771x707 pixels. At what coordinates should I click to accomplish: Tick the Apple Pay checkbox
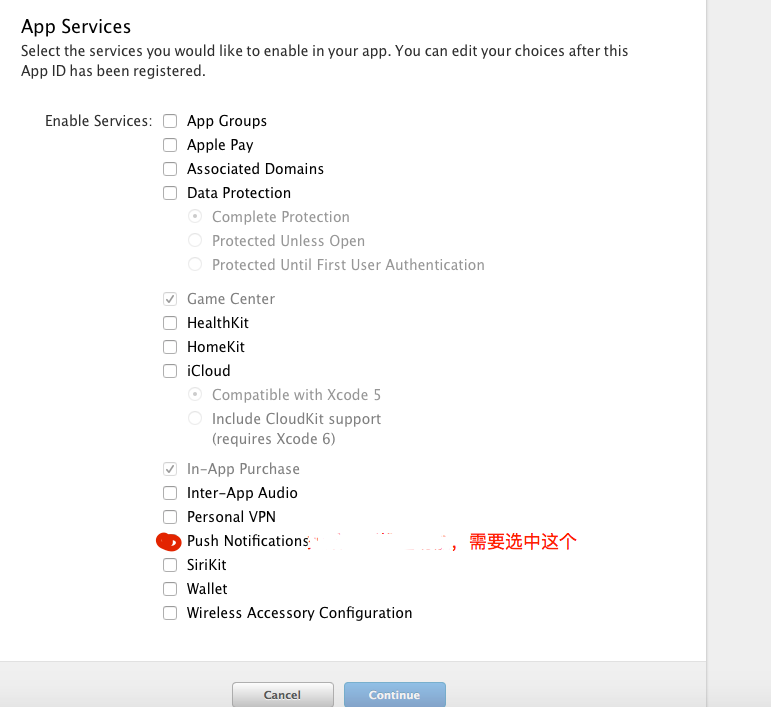[x=170, y=145]
